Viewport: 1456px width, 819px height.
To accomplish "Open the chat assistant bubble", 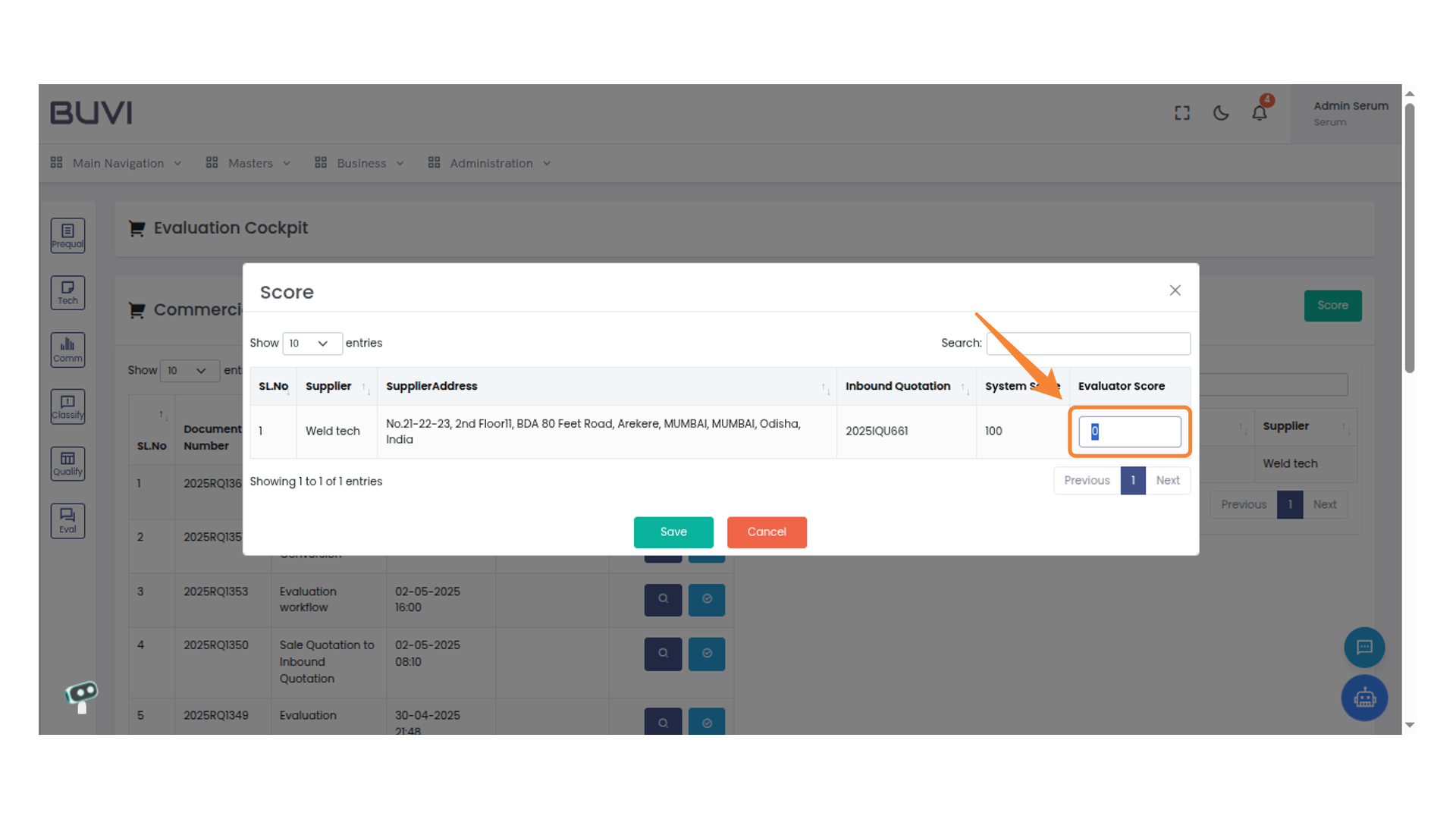I will tap(1364, 647).
